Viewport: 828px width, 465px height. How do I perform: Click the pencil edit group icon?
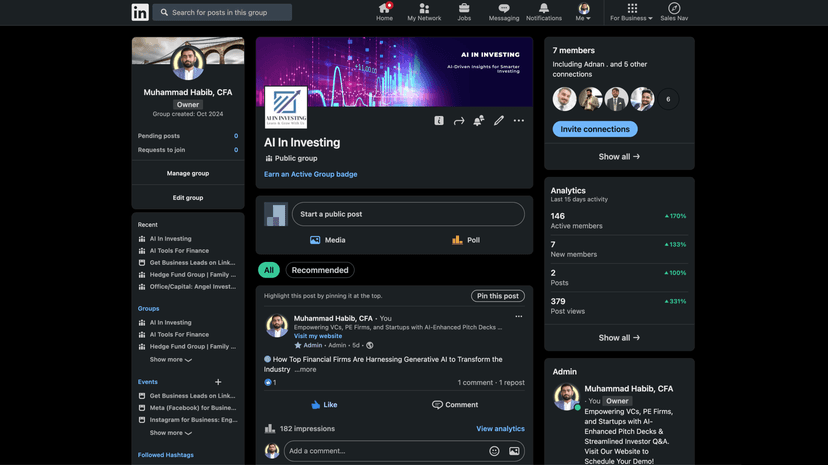[499, 121]
